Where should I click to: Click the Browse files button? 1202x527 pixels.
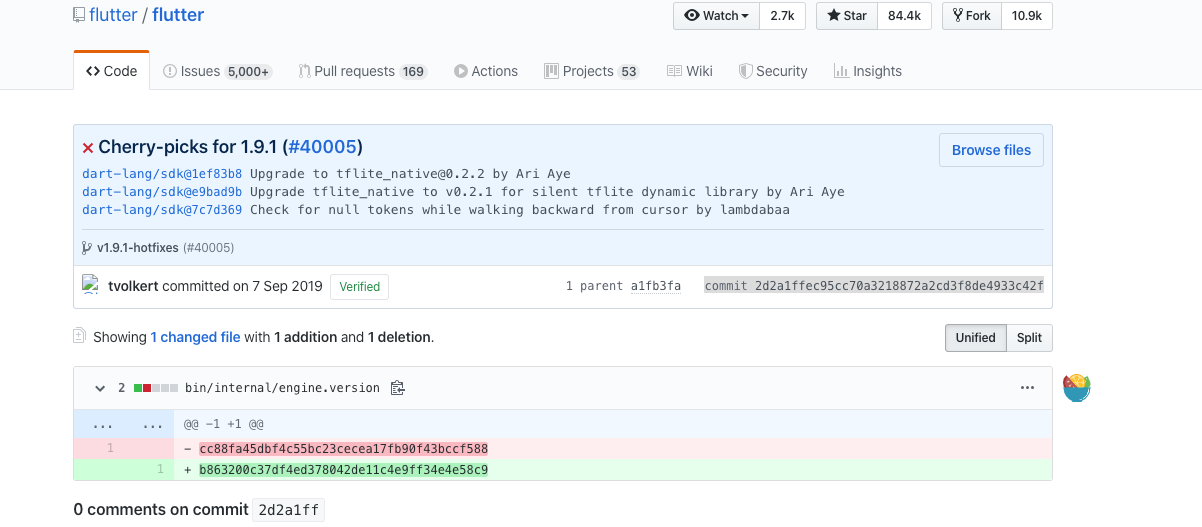(991, 150)
